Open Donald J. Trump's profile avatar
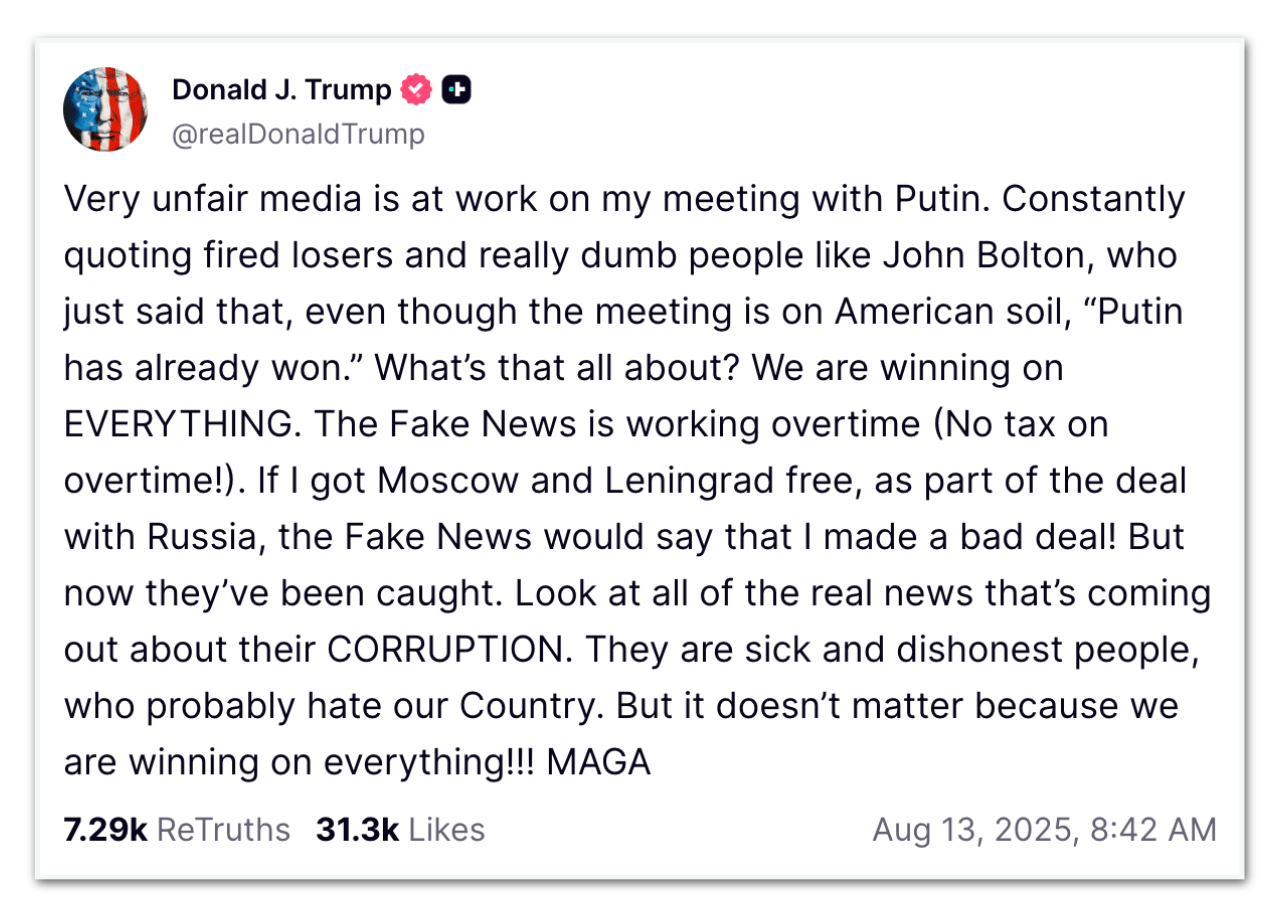1278x924 pixels. [105, 109]
